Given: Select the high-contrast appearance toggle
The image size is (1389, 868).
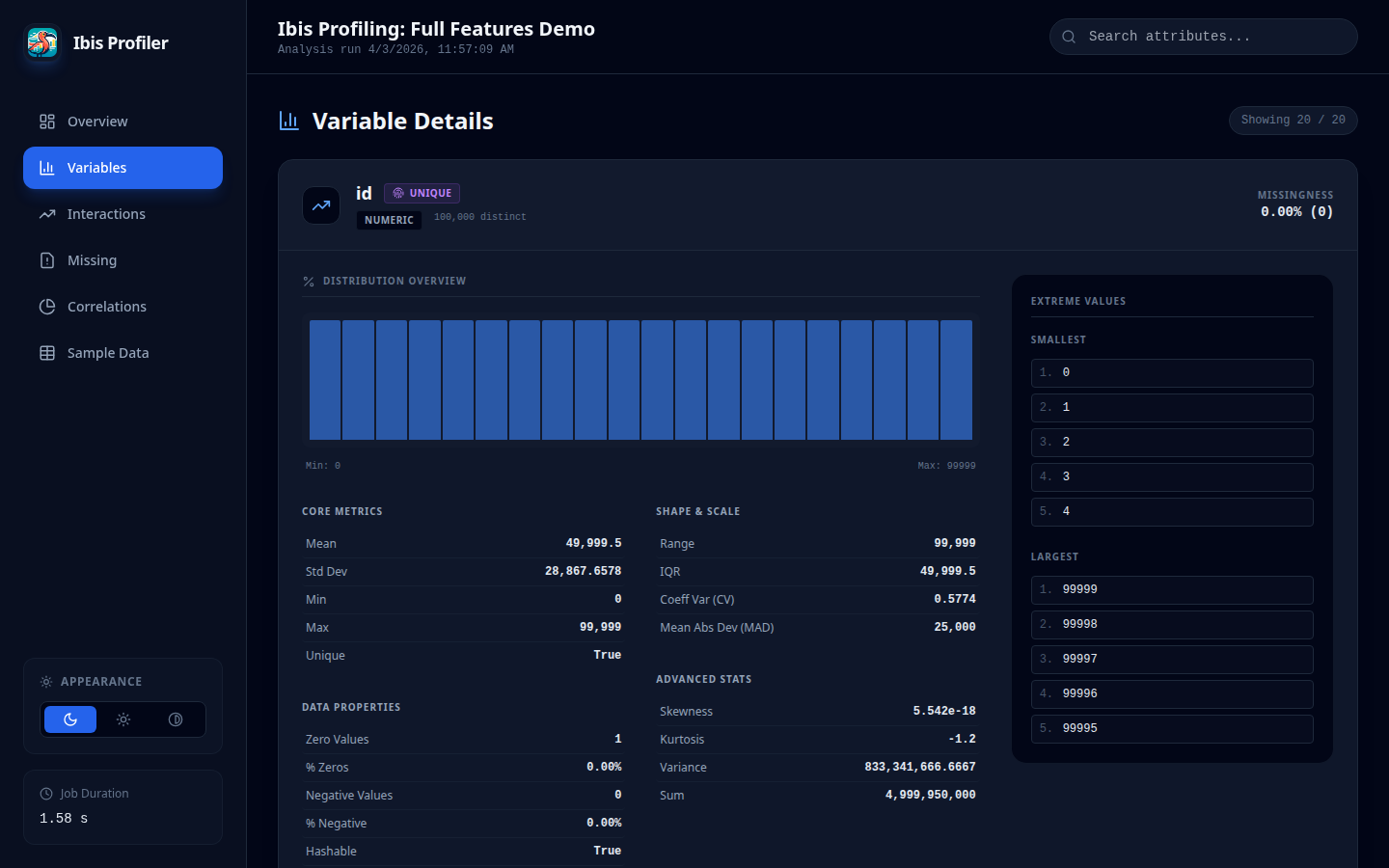Looking at the screenshot, I should (x=176, y=719).
